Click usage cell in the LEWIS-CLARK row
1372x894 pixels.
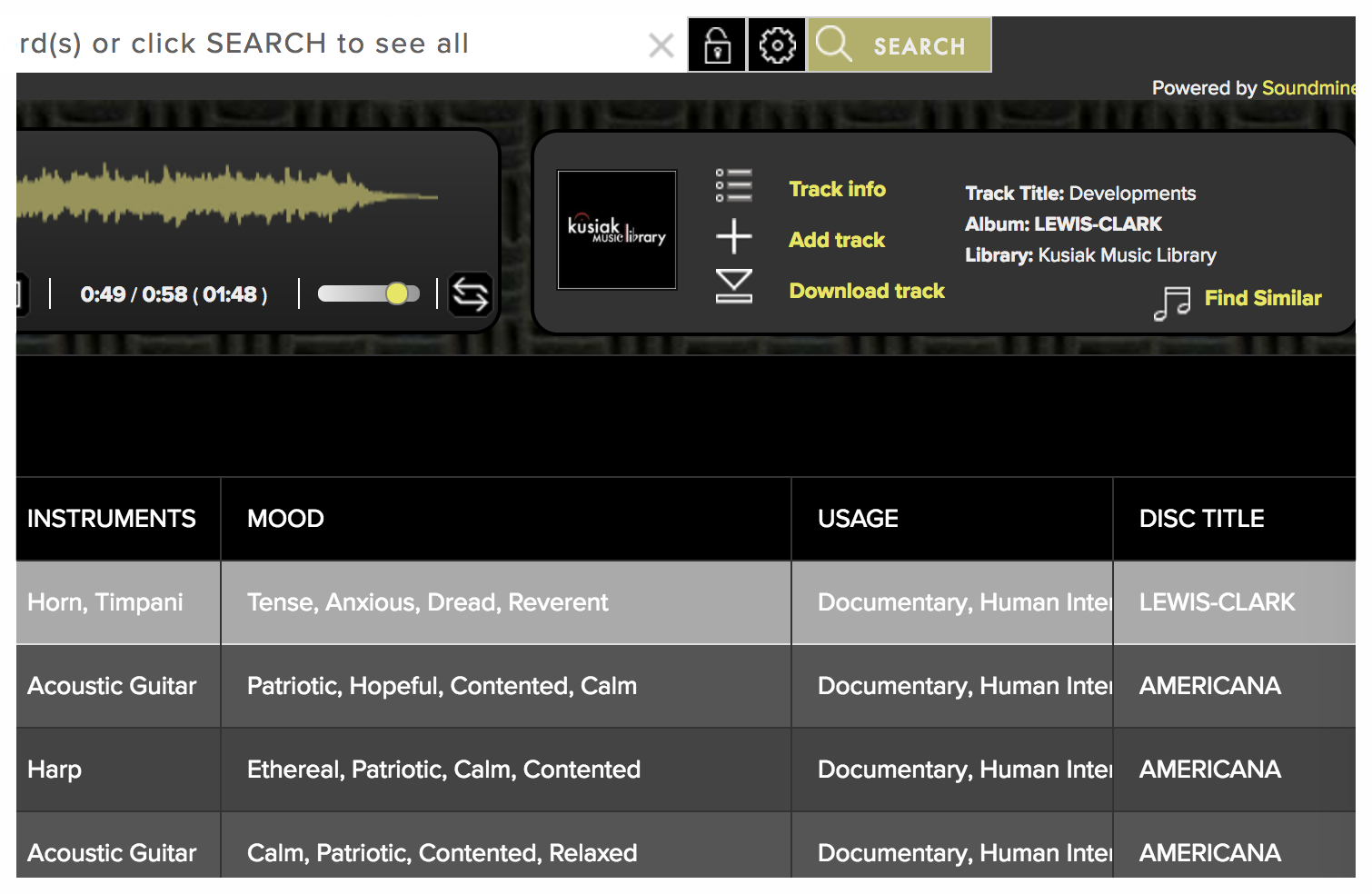(x=952, y=602)
